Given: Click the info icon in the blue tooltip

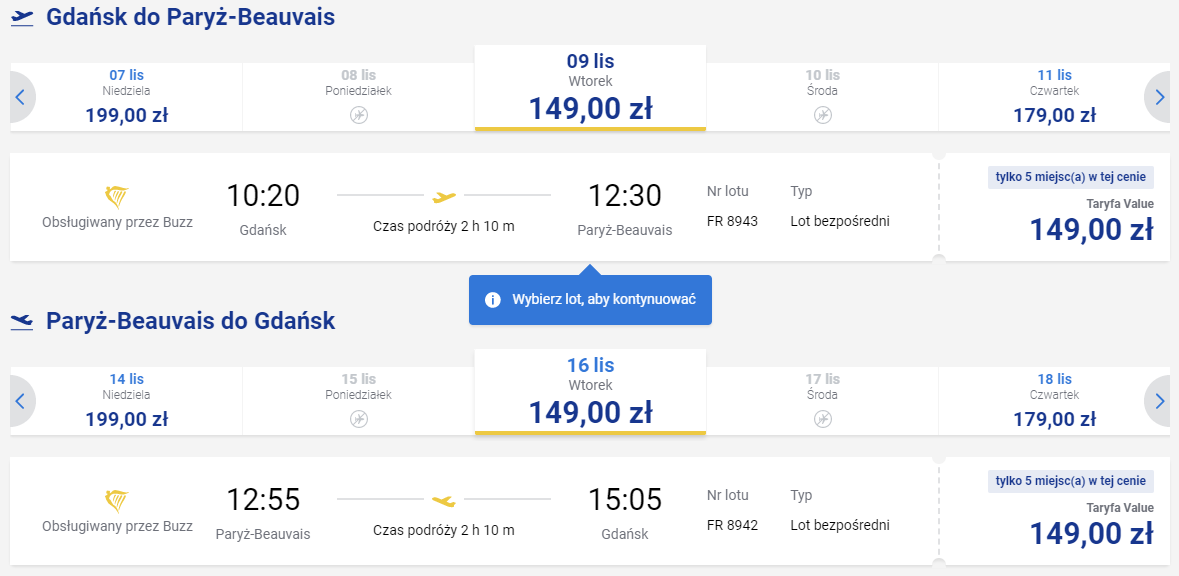Looking at the screenshot, I should click(493, 300).
